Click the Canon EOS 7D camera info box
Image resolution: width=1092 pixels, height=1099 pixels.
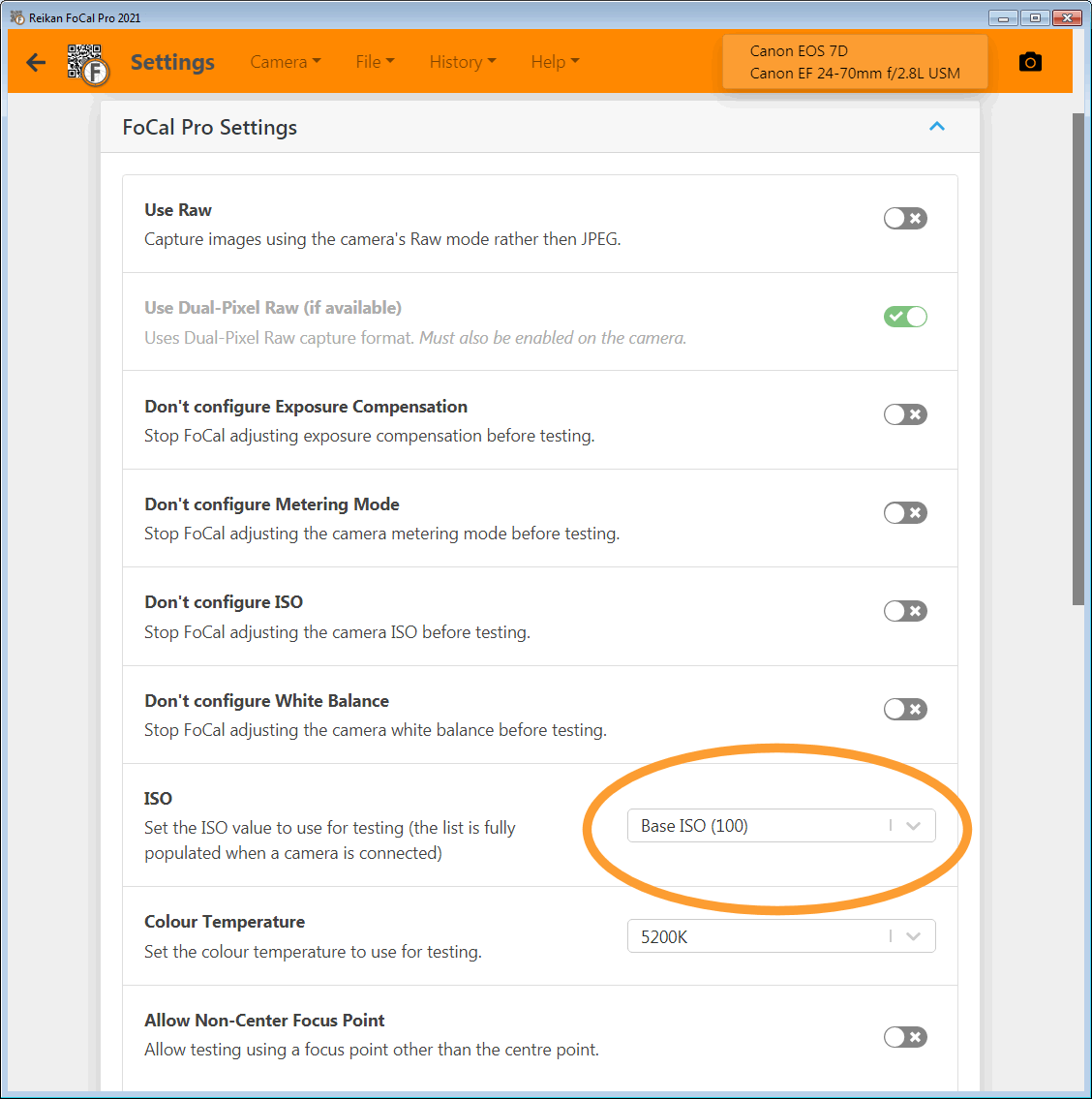[x=855, y=62]
